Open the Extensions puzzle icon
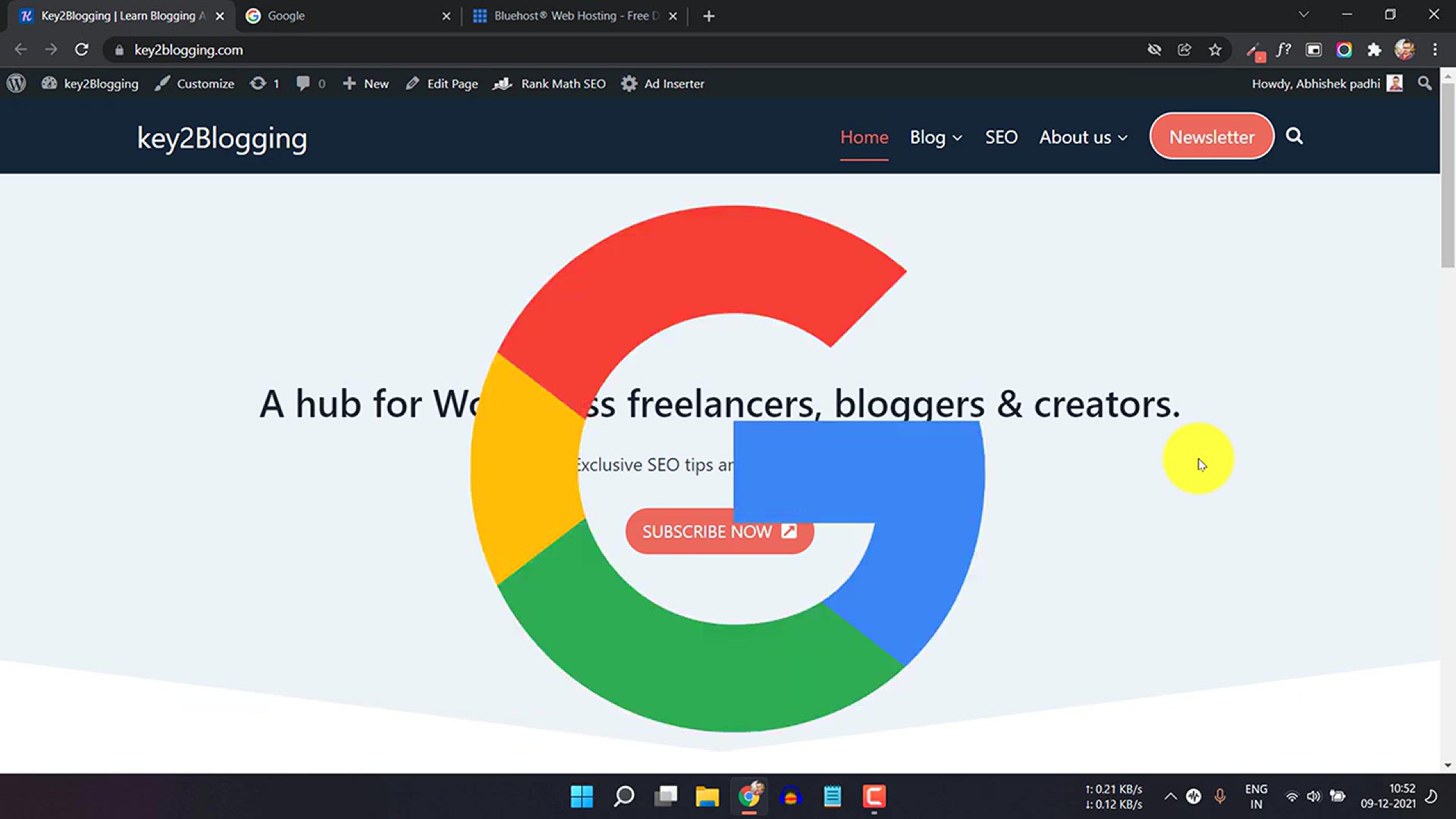Image resolution: width=1456 pixels, height=819 pixels. pyautogui.click(x=1374, y=50)
